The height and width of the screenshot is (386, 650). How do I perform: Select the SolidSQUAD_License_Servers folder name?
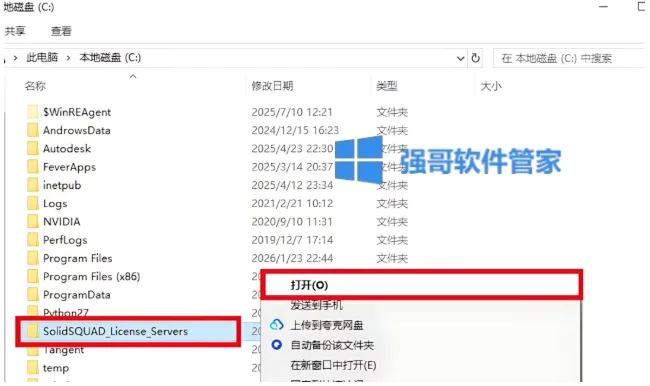point(115,331)
